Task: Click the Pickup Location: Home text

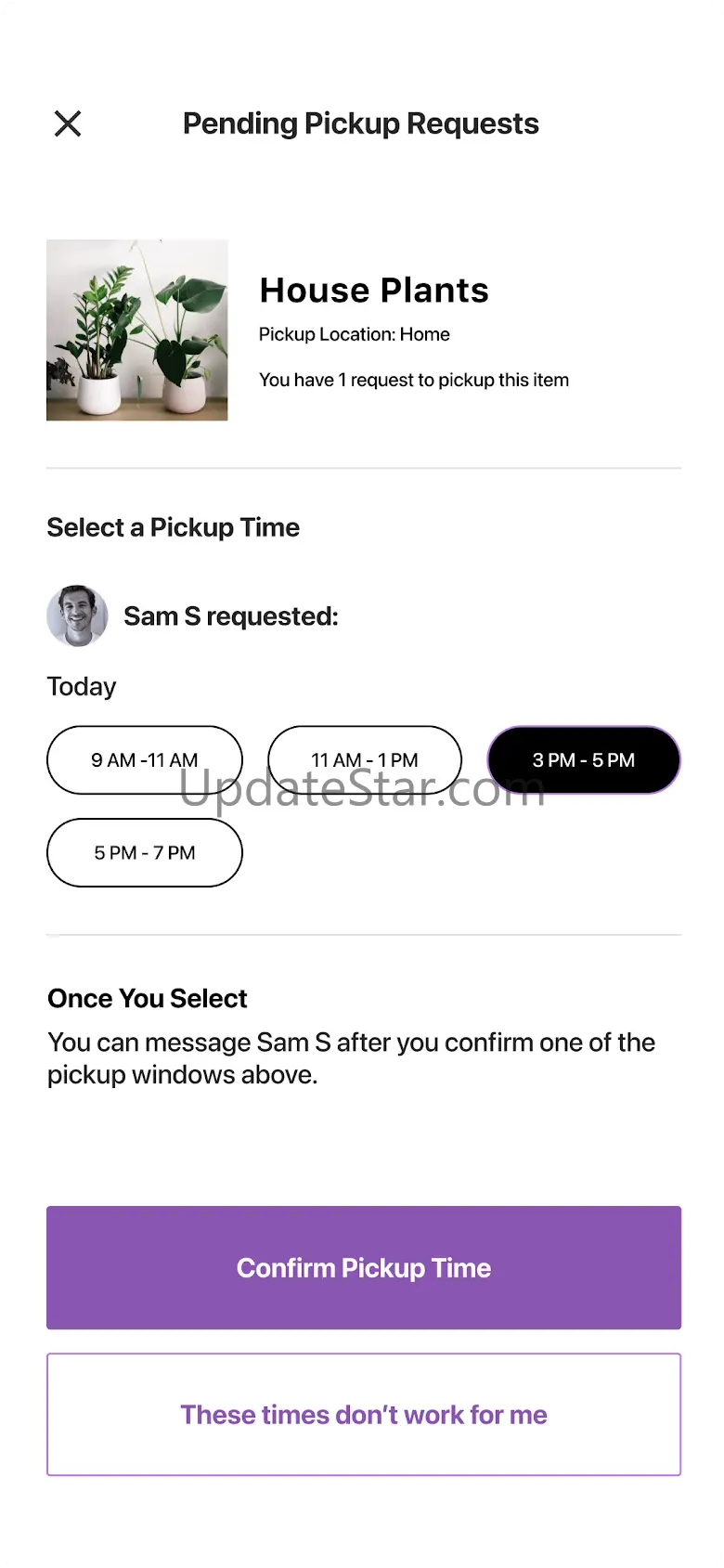Action: (355, 334)
